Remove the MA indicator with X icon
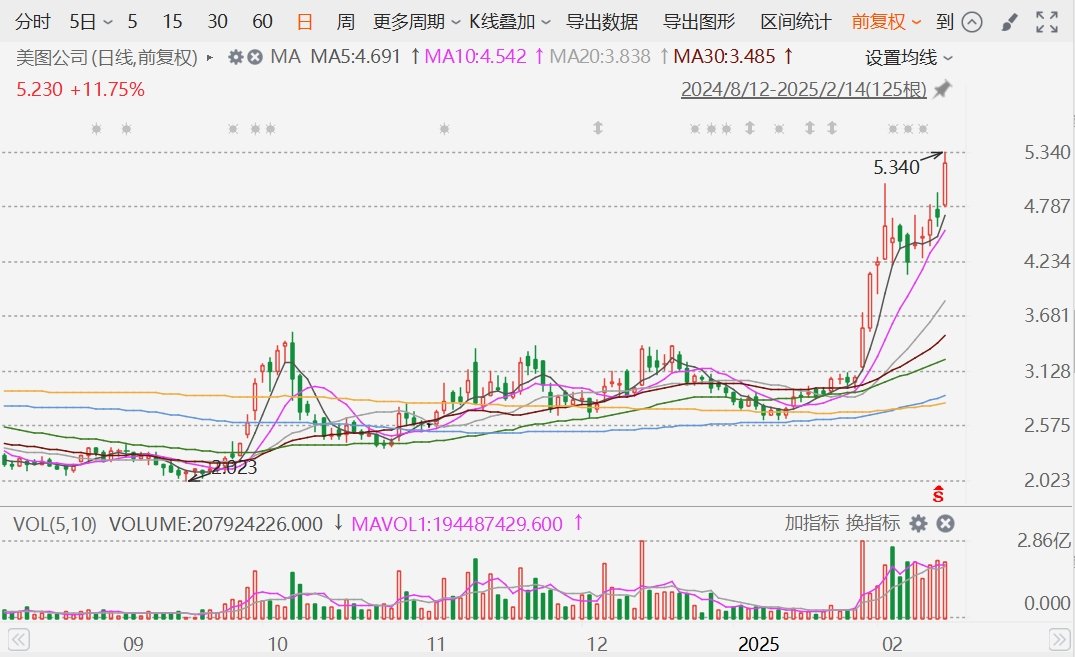 coord(255,57)
